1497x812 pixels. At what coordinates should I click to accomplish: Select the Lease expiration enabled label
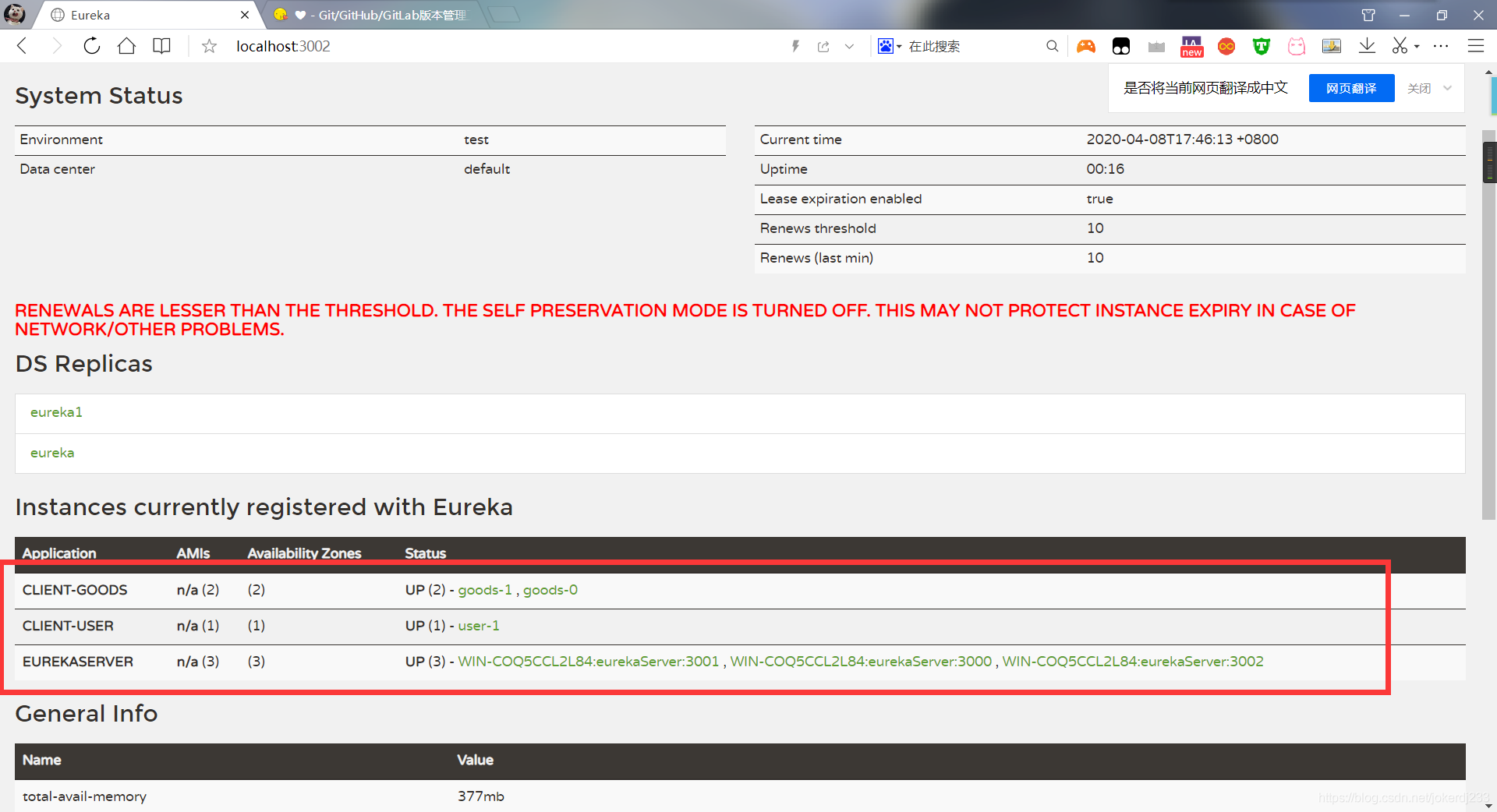point(841,199)
